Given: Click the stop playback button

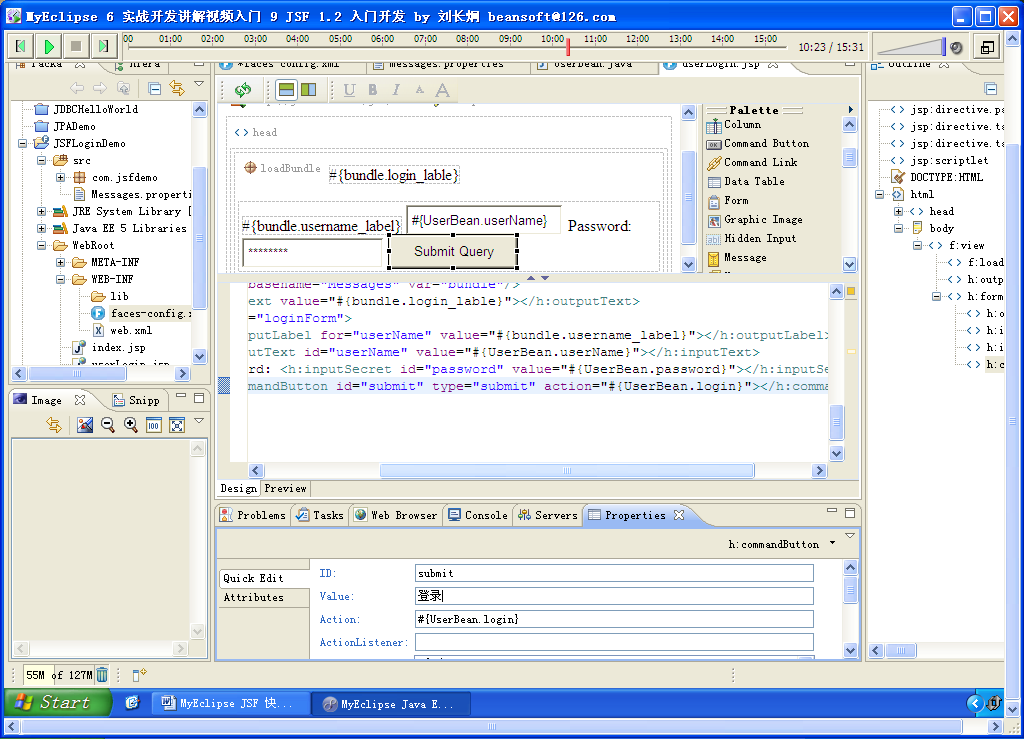Looking at the screenshot, I should coord(76,46).
